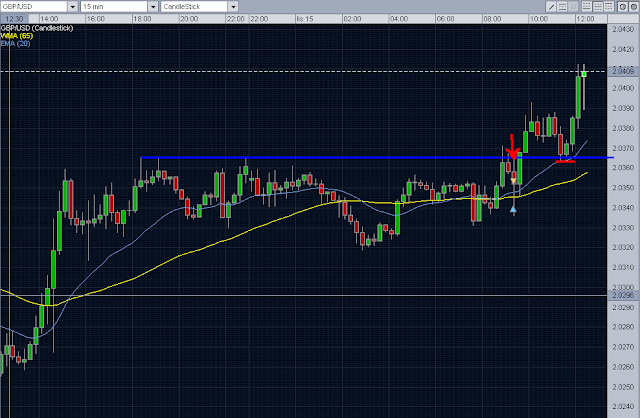640x418 pixels.
Task: Click the WMA (65) indicator label
Action: (17, 36)
